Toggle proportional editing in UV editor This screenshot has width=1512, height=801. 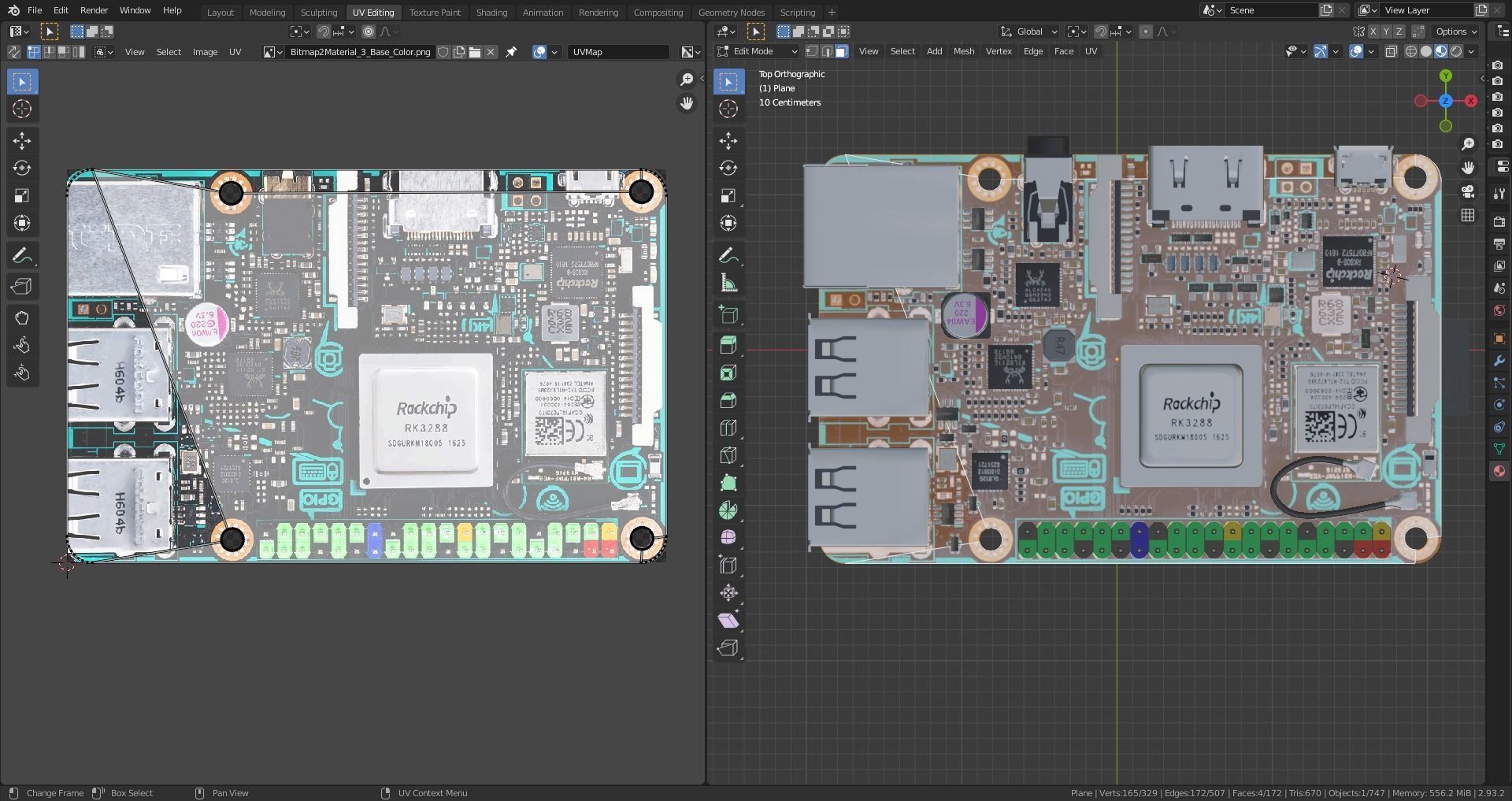pyautogui.click(x=369, y=32)
